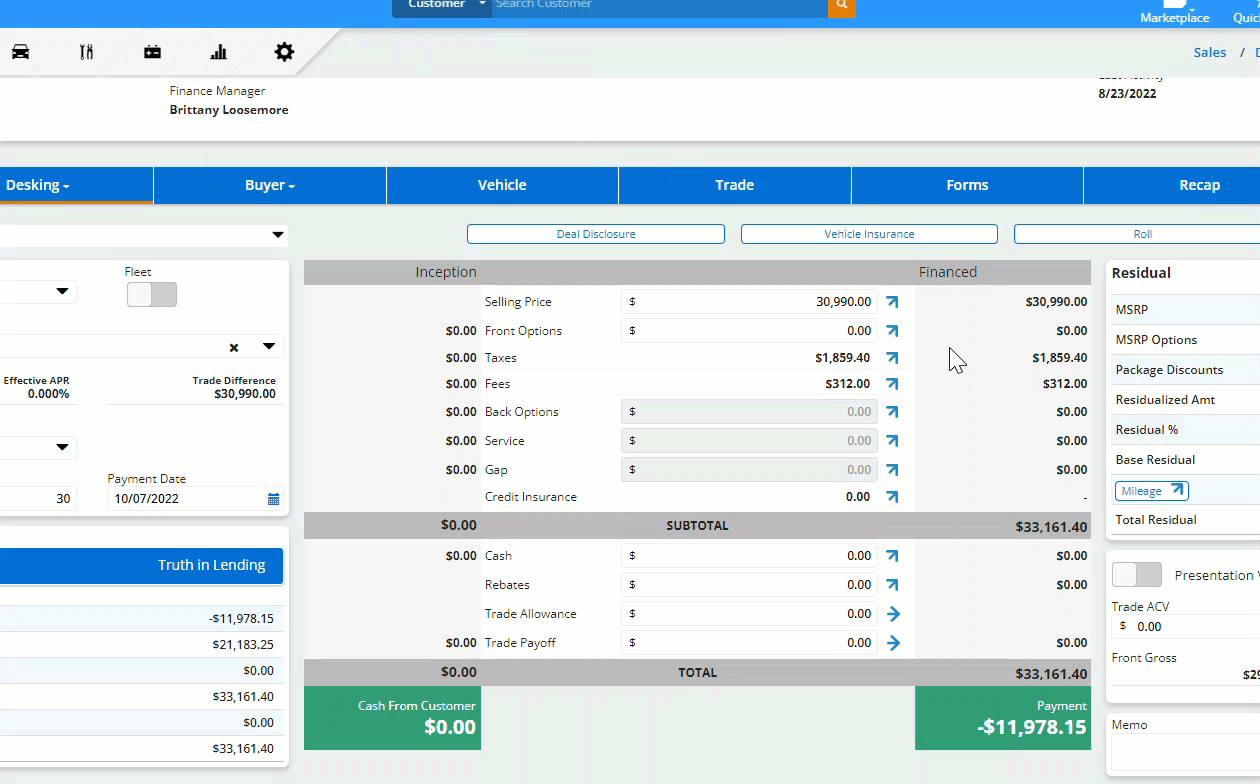Image resolution: width=1260 pixels, height=784 pixels.
Task: Click the arrow icon next to Taxes
Action: (892, 358)
